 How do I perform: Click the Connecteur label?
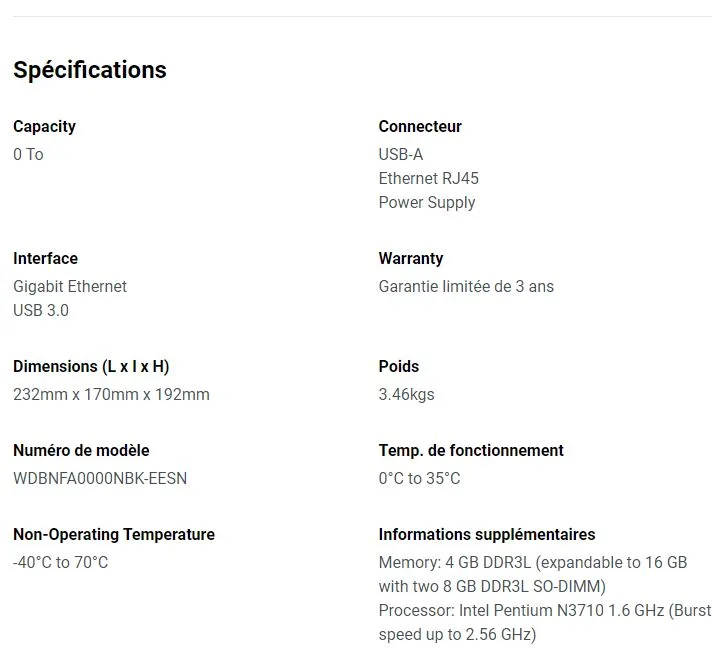pos(420,126)
